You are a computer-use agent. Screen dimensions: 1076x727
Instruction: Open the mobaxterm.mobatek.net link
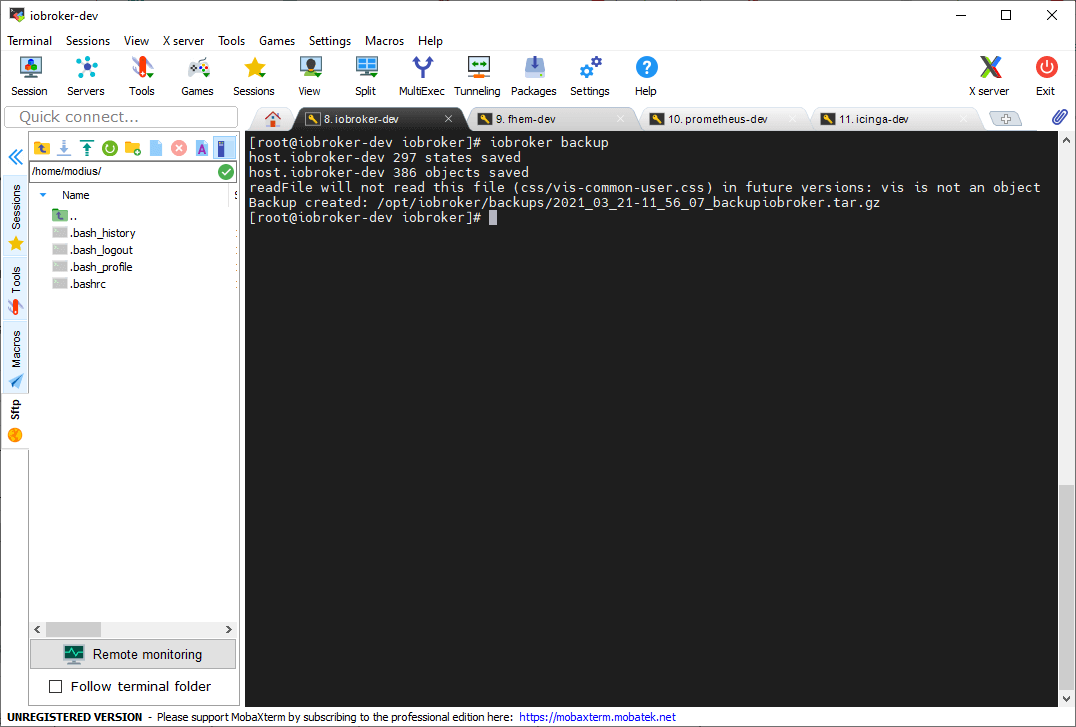(x=597, y=717)
